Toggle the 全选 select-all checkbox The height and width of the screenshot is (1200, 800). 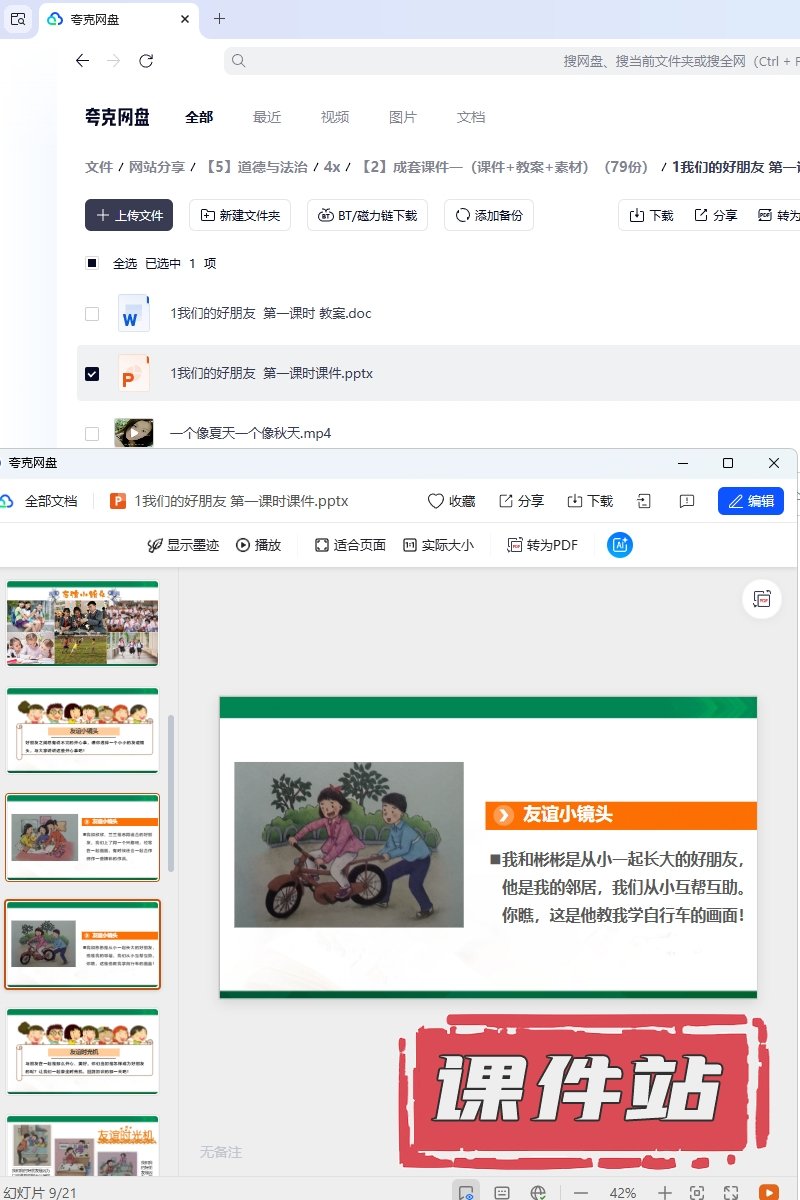pyautogui.click(x=92, y=263)
